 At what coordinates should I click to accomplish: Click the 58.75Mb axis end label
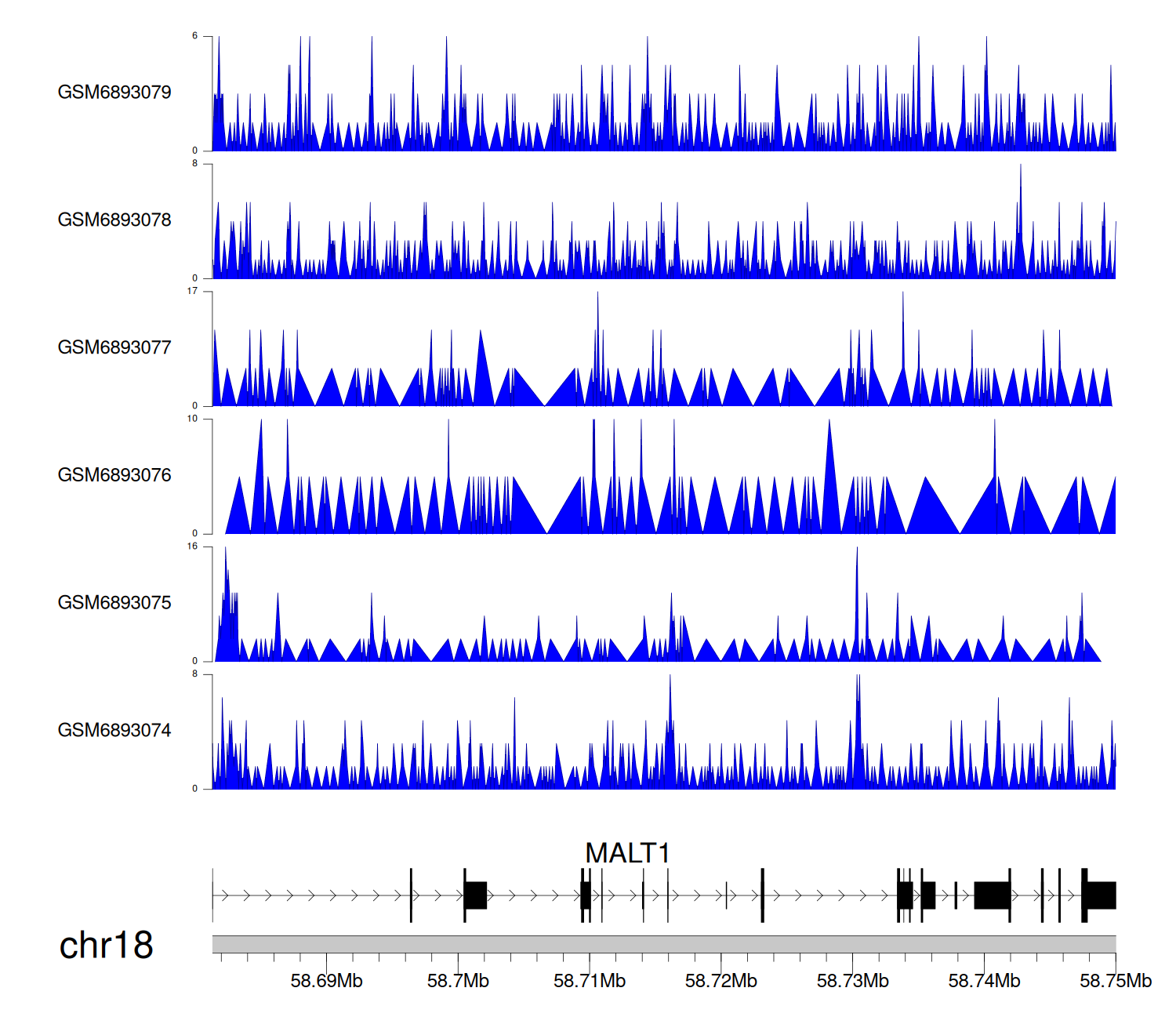click(x=1115, y=981)
